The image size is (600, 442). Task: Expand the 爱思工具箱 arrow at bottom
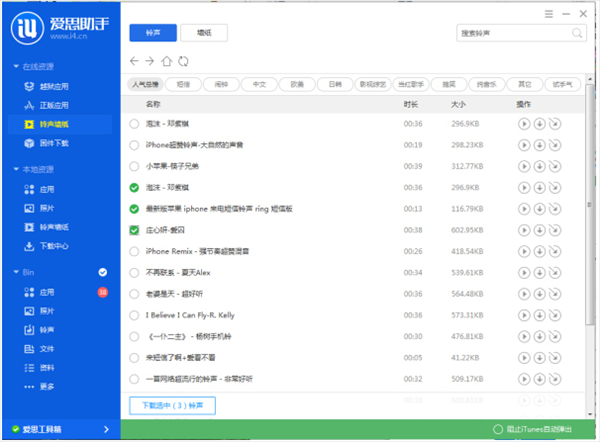106,429
